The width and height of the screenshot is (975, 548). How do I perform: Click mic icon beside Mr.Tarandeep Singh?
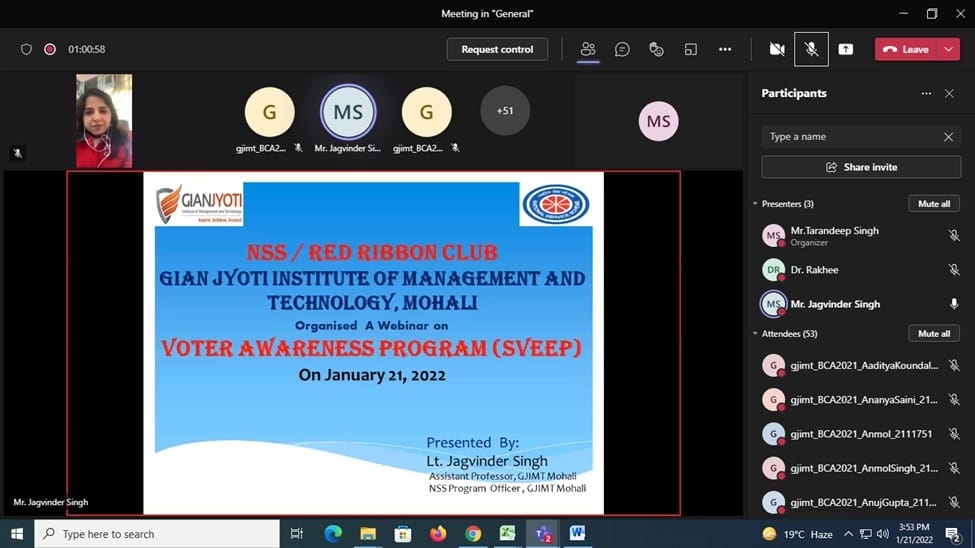(954, 236)
